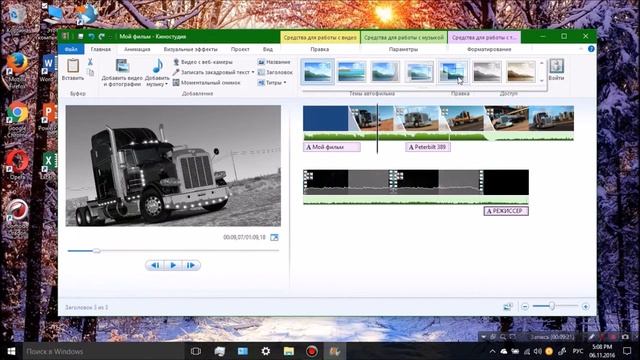Image resolution: width=640 pixels, height=360 pixels.
Task: Click the Windows search box in taskbar
Action: point(104,351)
